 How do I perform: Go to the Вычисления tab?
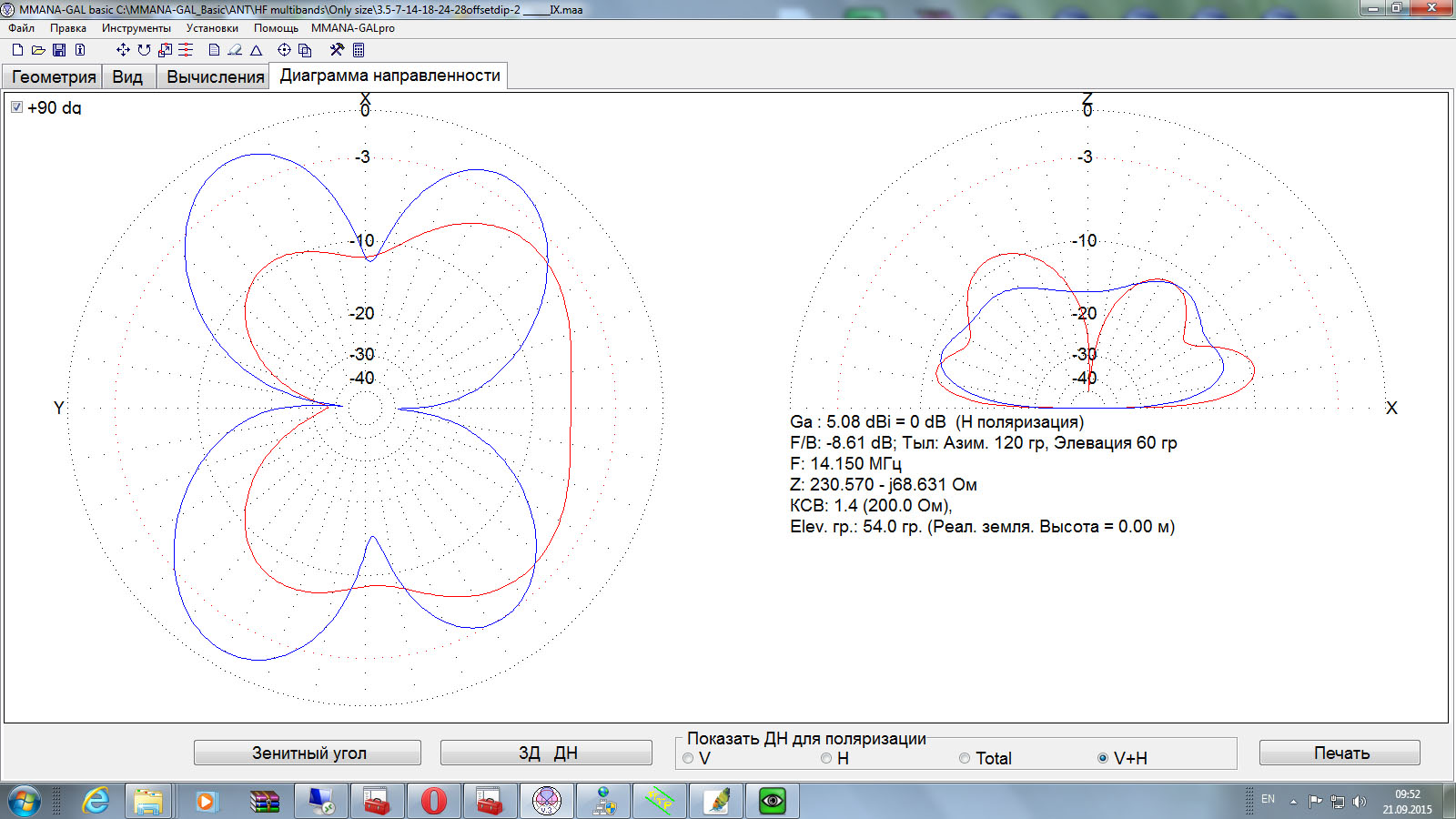(215, 77)
